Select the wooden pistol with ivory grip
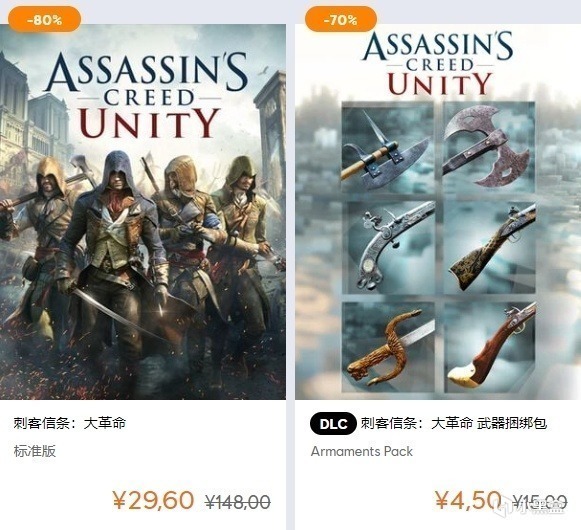The width and height of the screenshot is (581, 530). pos(489,348)
